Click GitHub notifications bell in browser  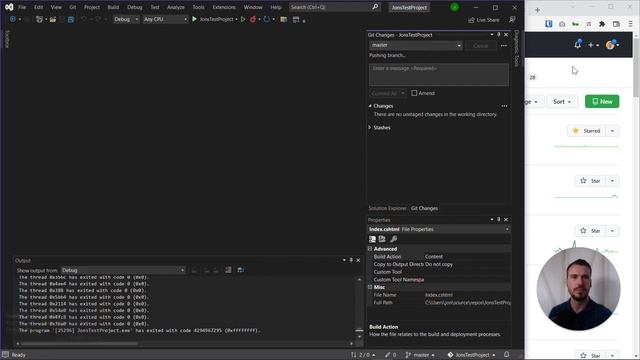578,44
